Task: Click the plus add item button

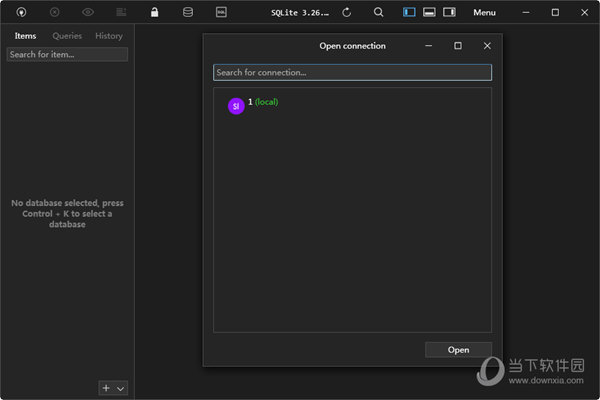Action: click(x=106, y=388)
